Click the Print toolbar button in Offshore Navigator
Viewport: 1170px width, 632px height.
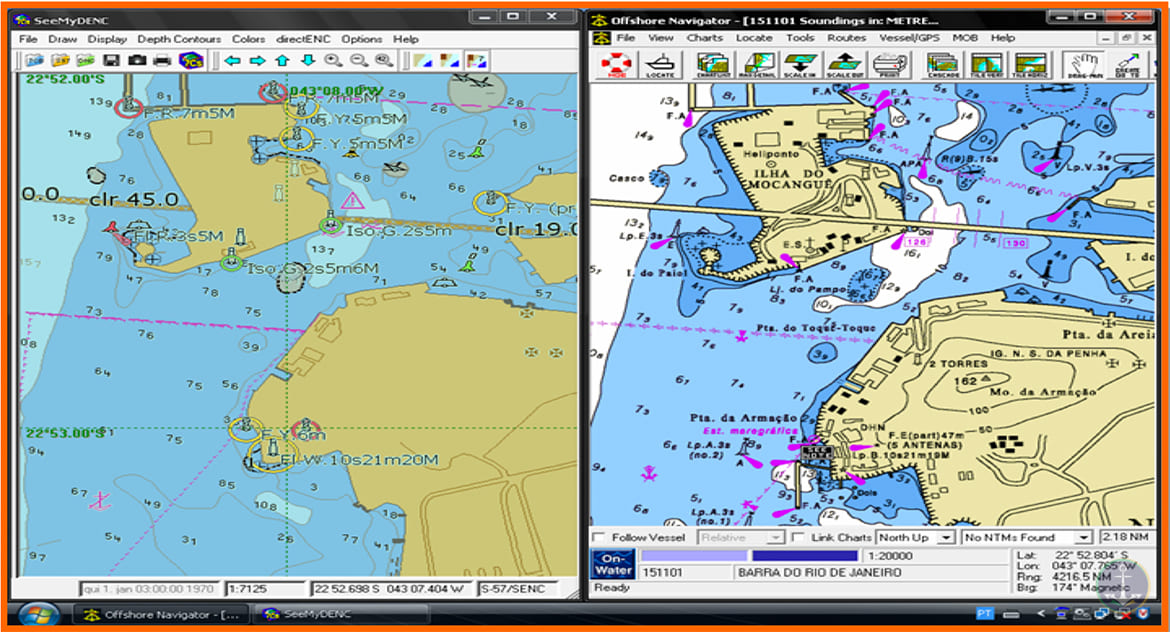(889, 65)
